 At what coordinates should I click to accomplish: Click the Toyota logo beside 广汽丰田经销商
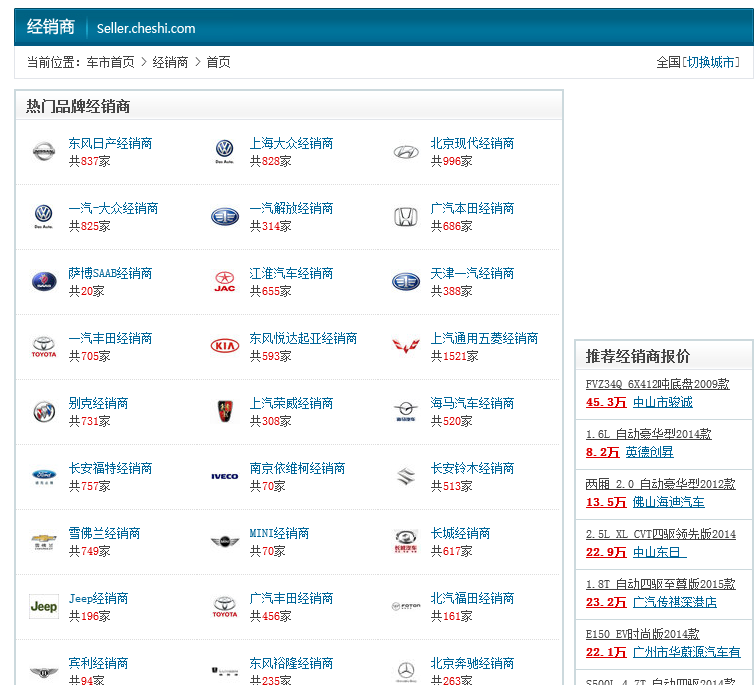pyautogui.click(x=225, y=607)
